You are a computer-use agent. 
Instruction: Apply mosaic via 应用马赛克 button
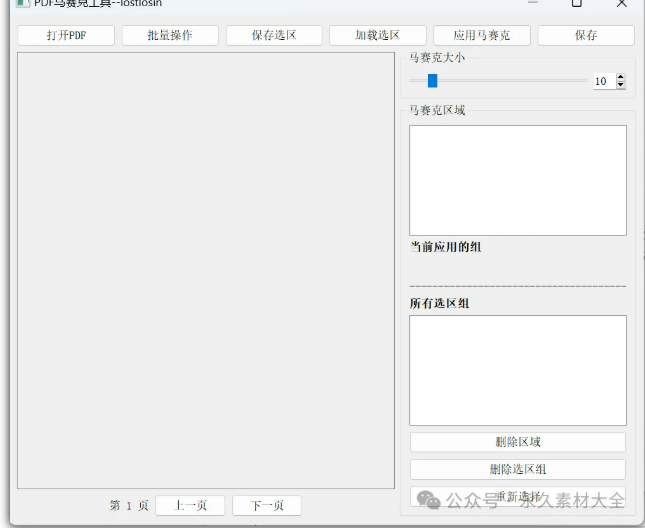[x=481, y=35]
